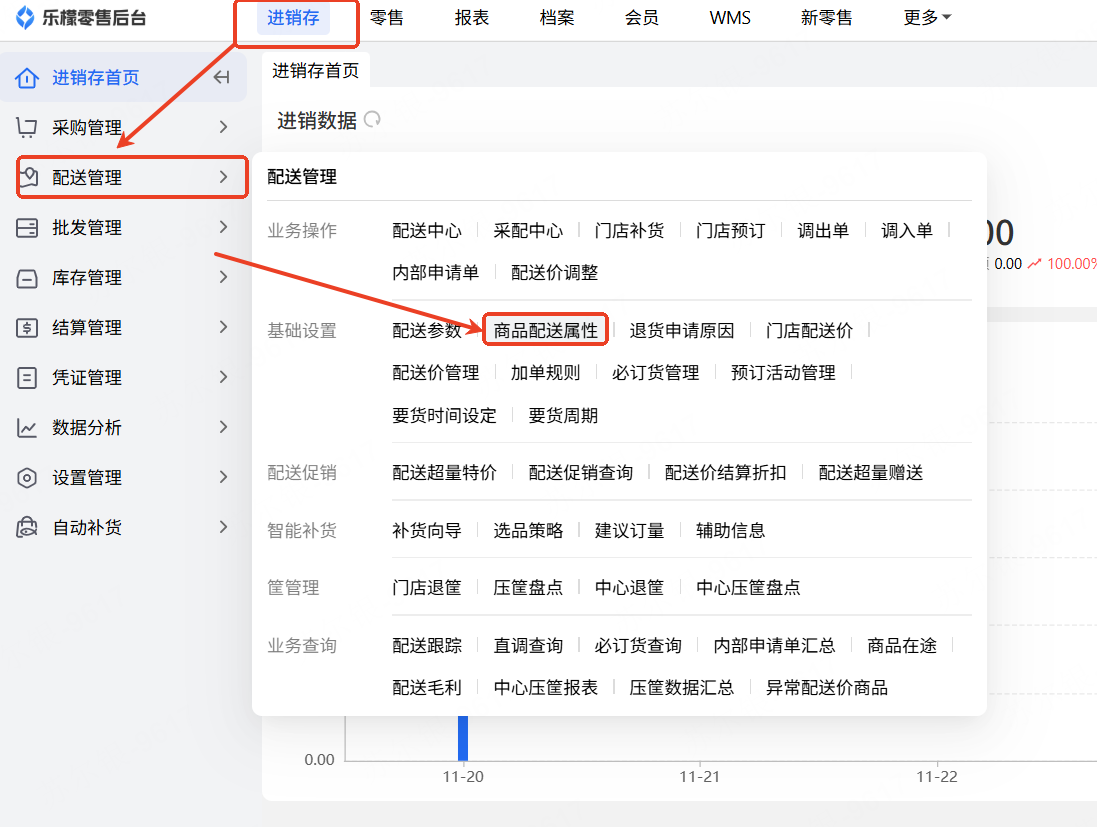Viewport: 1097px width, 827px height.
Task: Expand the 批发管理 chevron
Action: pos(223,227)
